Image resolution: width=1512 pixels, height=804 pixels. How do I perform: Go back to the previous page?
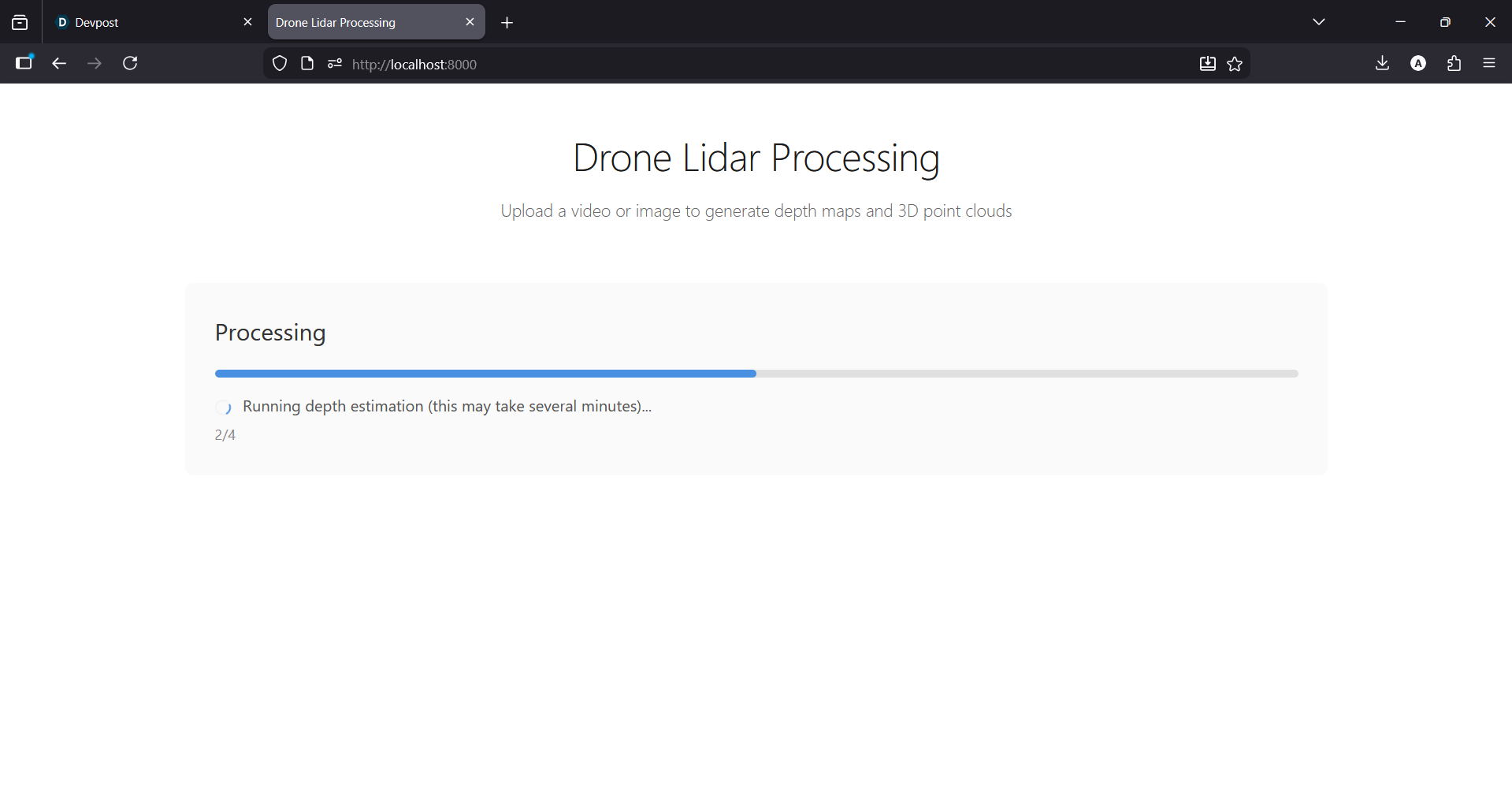pos(59,63)
